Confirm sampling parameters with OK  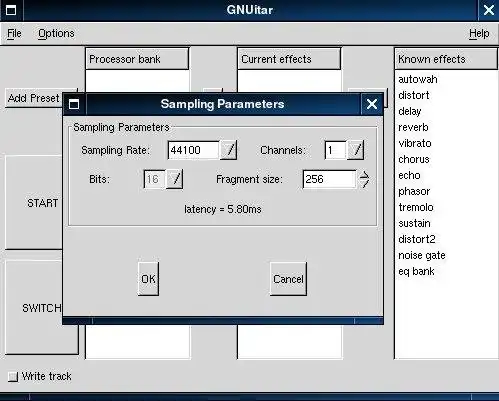(148, 279)
